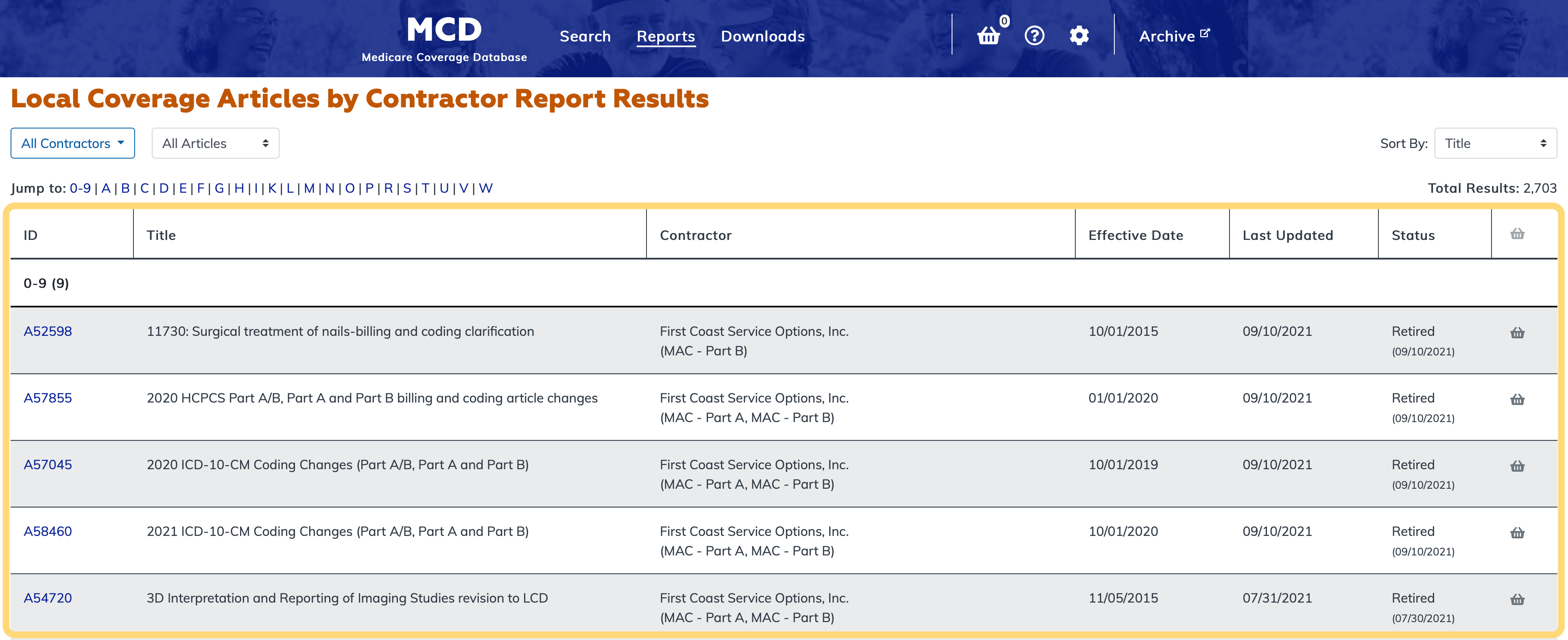1568x640 pixels.
Task: Click the help question mark icon
Action: click(x=1034, y=36)
